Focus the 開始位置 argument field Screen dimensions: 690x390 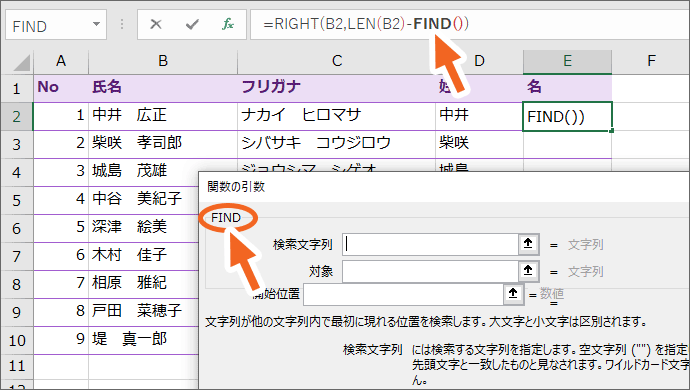click(403, 294)
